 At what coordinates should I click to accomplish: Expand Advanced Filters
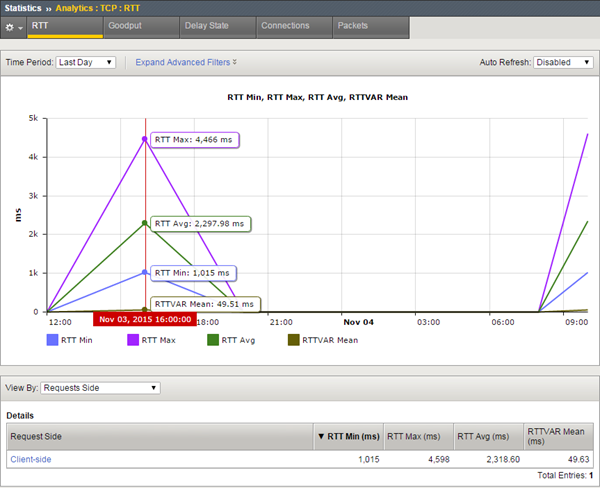coord(186,62)
